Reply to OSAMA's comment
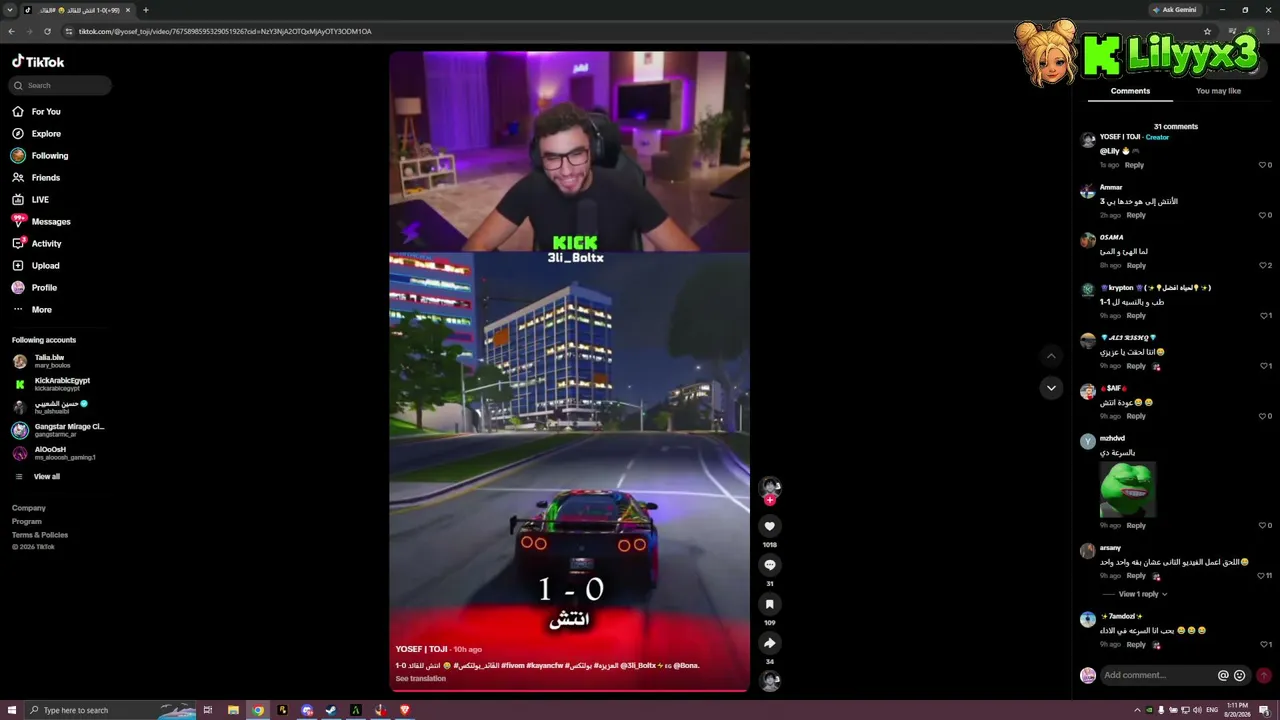1280x720 pixels. [1136, 265]
